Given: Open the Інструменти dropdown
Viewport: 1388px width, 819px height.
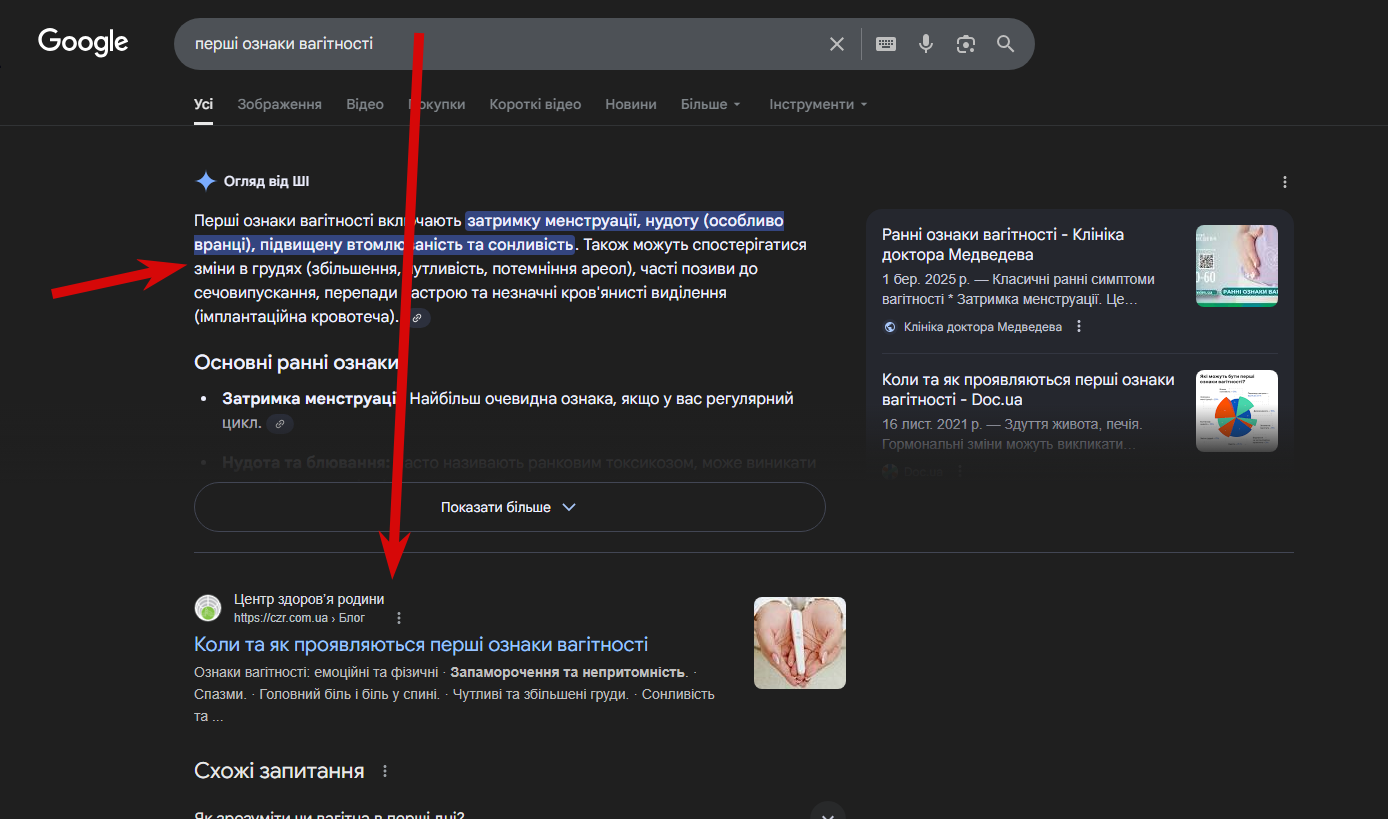Looking at the screenshot, I should click(818, 104).
